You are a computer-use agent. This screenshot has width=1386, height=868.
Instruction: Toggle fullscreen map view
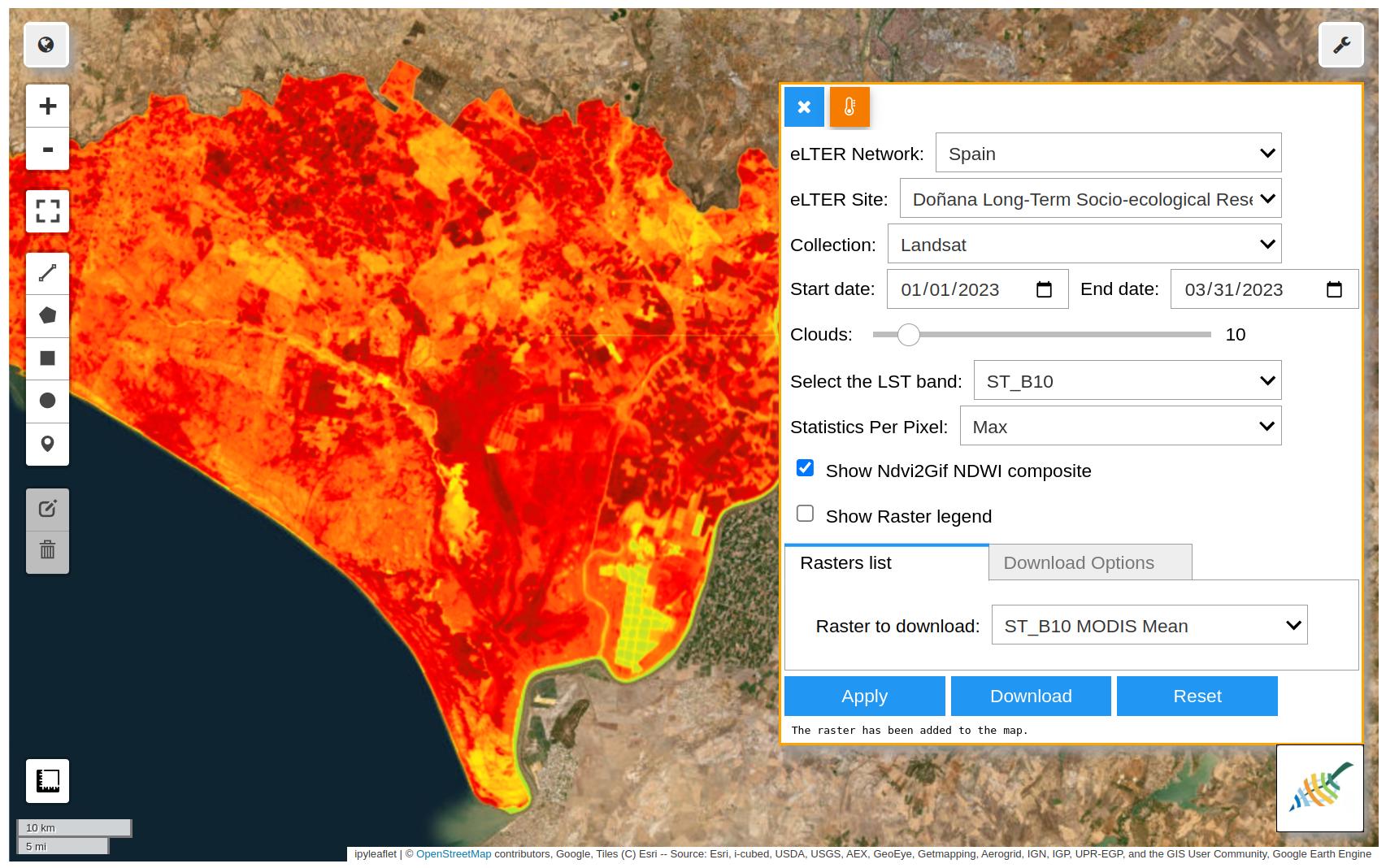tap(47, 211)
